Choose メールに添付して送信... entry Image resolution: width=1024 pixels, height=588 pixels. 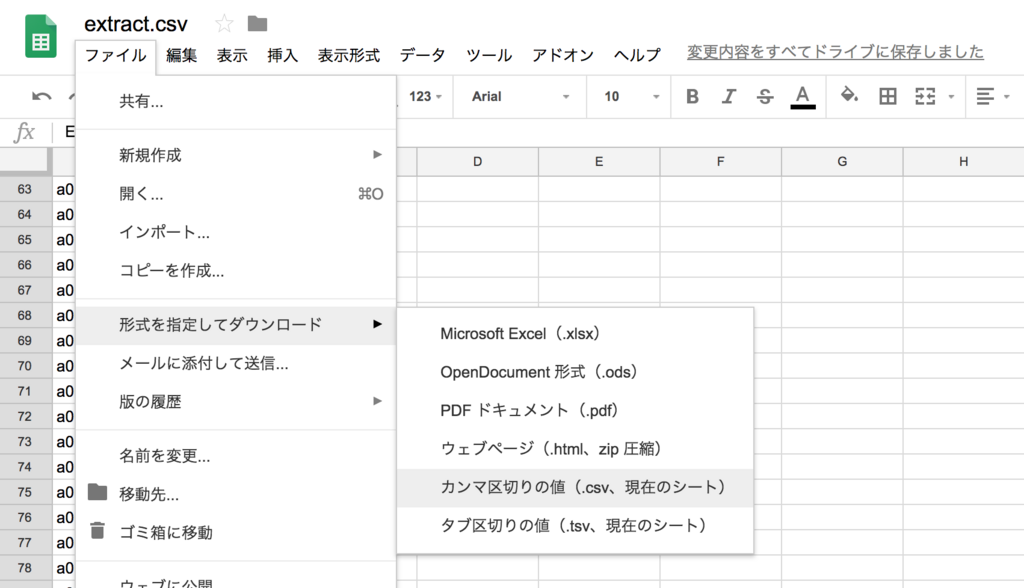click(x=236, y=363)
